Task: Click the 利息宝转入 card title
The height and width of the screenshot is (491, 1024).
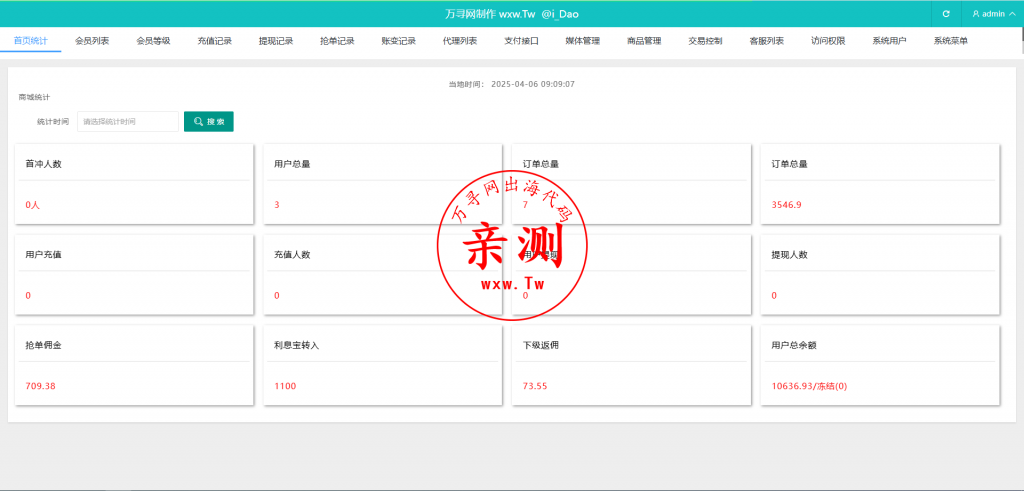Action: point(297,345)
